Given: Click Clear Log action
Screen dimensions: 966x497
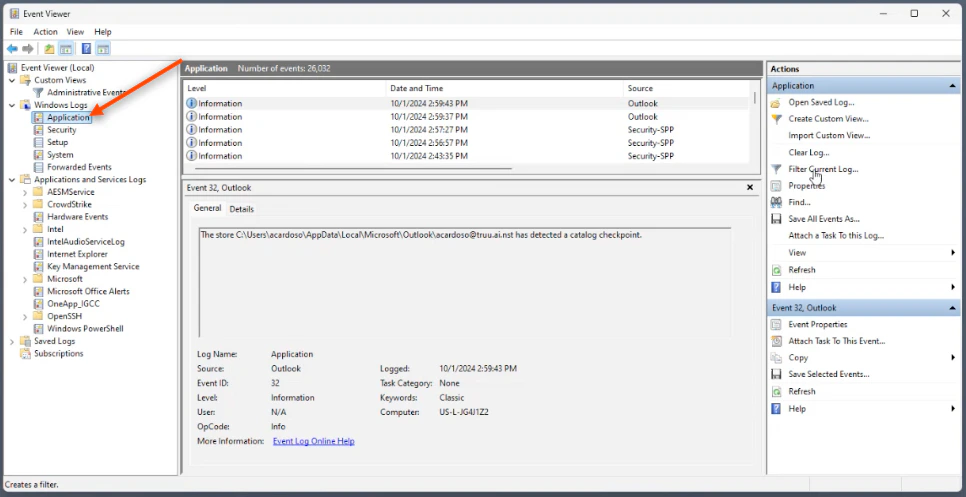Looking at the screenshot, I should (x=809, y=152).
